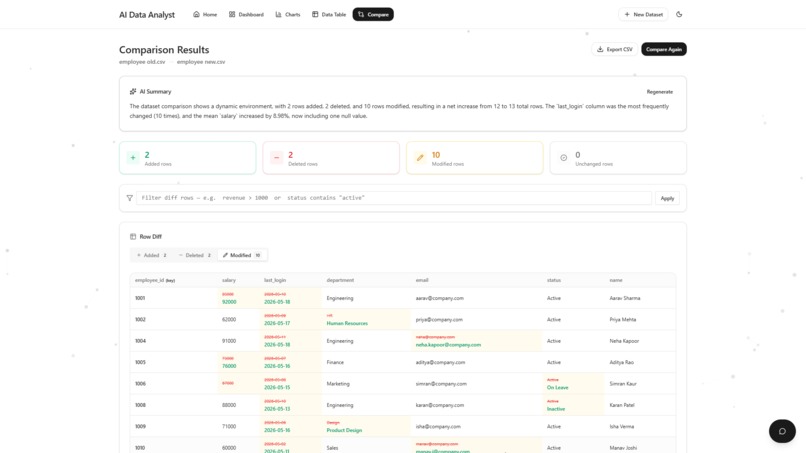The height and width of the screenshot is (453, 806).
Task: Click the filter funnel icon
Action: 130,198
